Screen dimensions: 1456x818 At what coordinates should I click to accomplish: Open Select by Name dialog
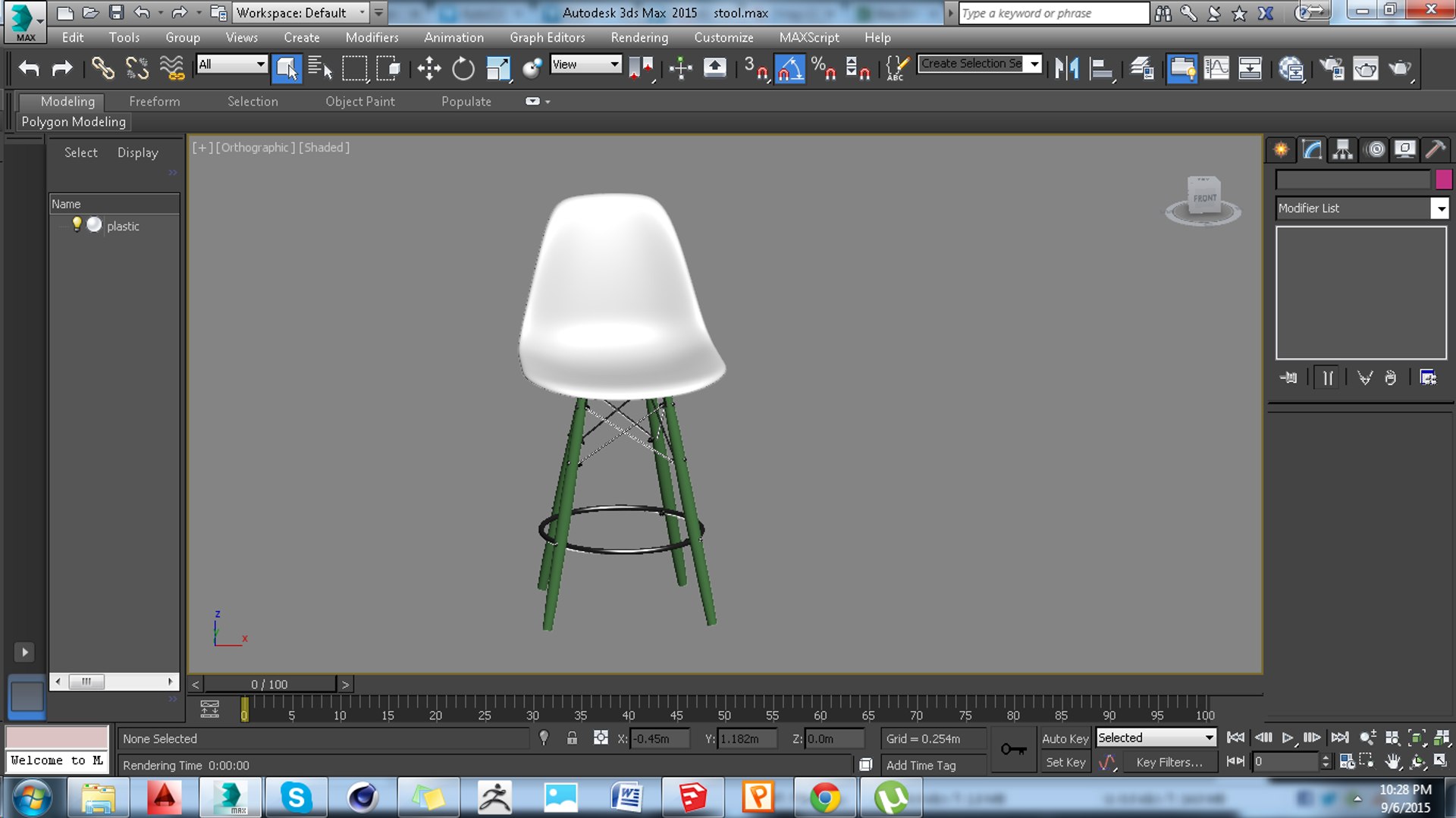click(x=320, y=68)
